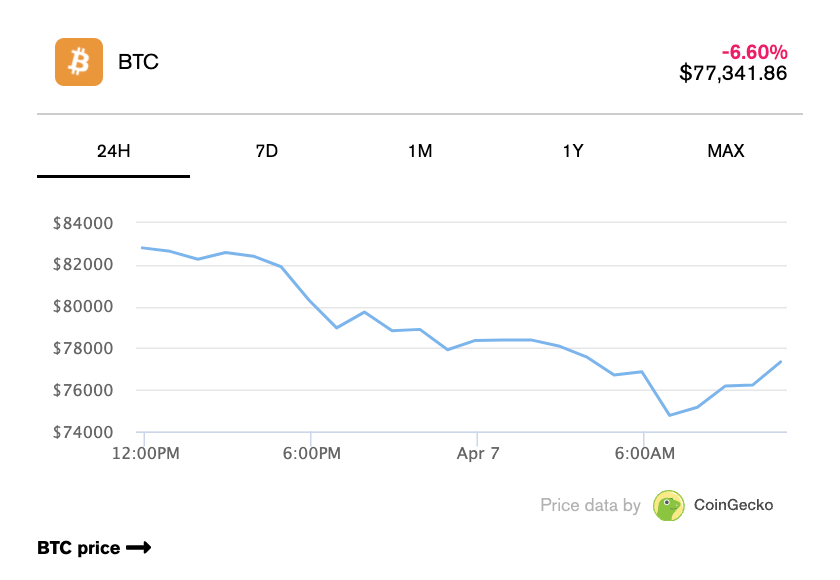840x580 pixels.
Task: Switch to the 7D timeframe
Action: [x=266, y=151]
